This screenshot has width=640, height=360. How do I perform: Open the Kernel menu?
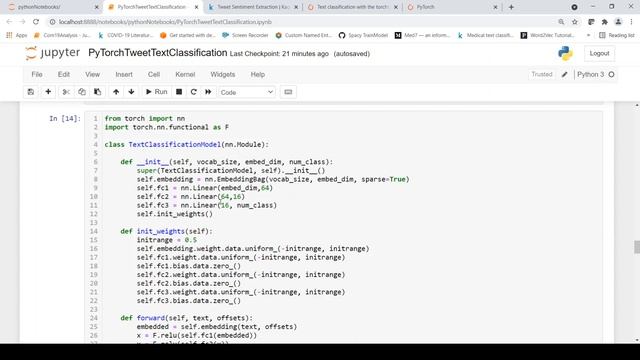coord(185,74)
